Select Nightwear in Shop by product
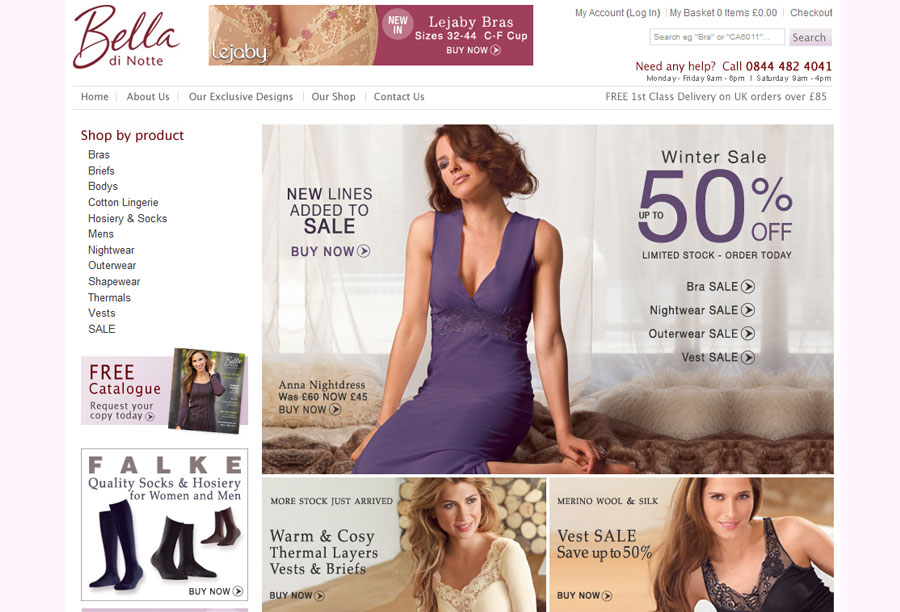 pos(111,250)
